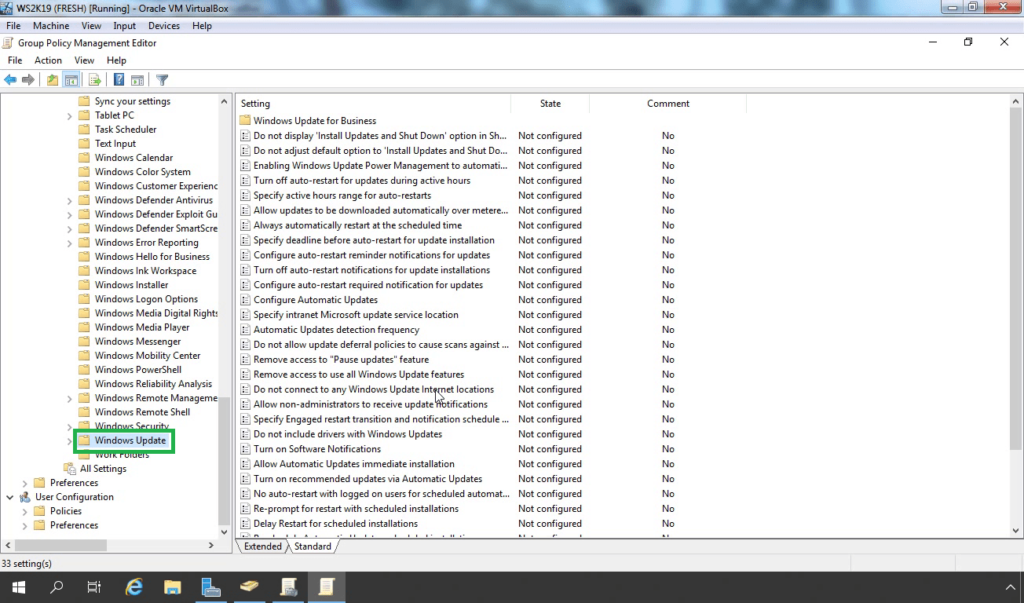Click the Task Scheduler folder icon
This screenshot has width=1024, height=603.
coord(84,129)
